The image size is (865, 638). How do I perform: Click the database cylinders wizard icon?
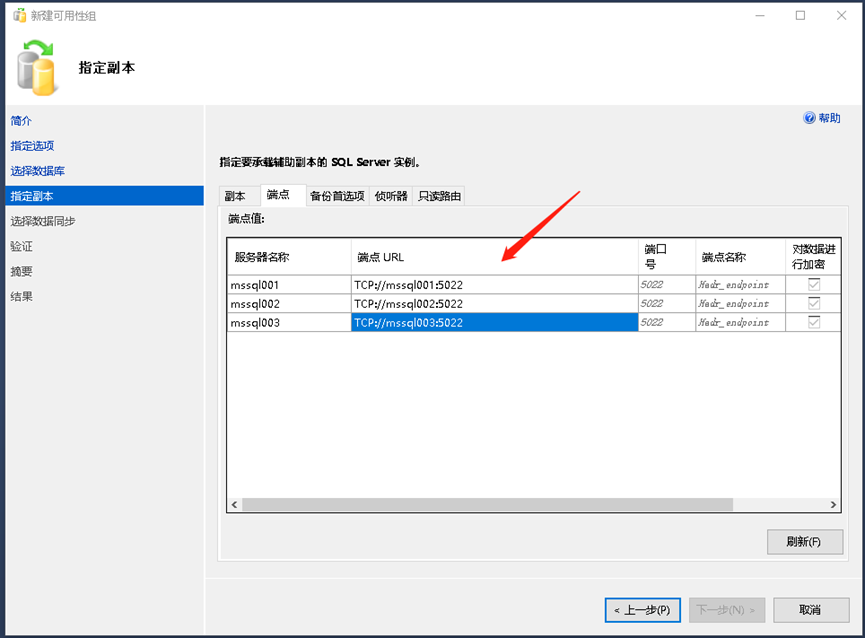36,68
